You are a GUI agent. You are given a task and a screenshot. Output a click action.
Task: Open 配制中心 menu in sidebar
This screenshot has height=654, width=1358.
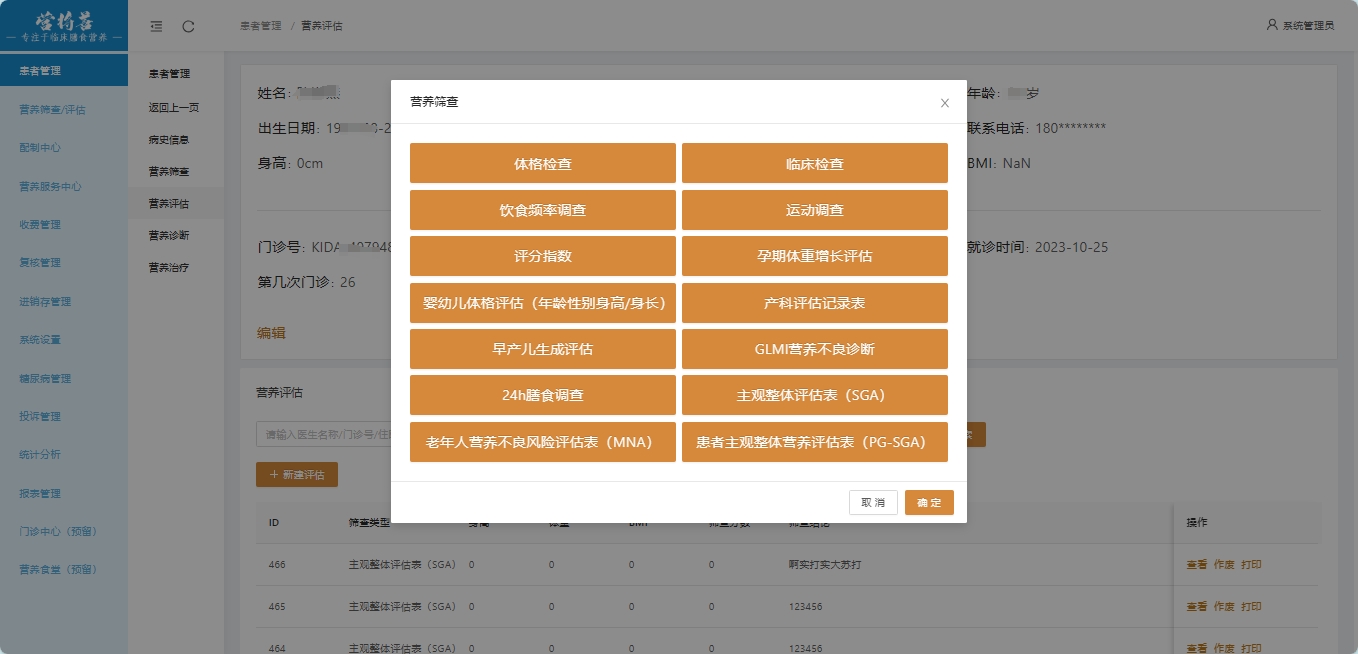pyautogui.click(x=40, y=147)
